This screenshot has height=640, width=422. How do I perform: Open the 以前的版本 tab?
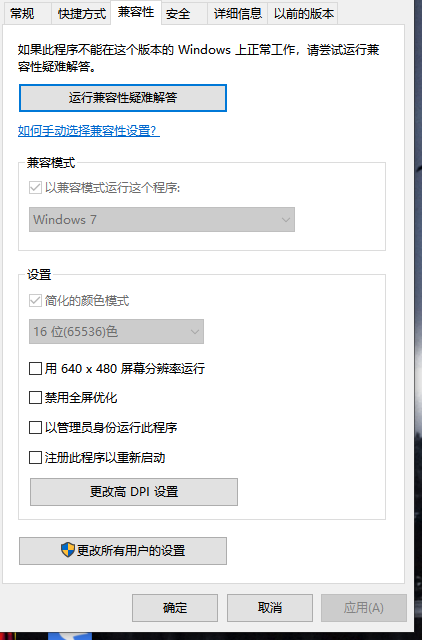tap(303, 14)
